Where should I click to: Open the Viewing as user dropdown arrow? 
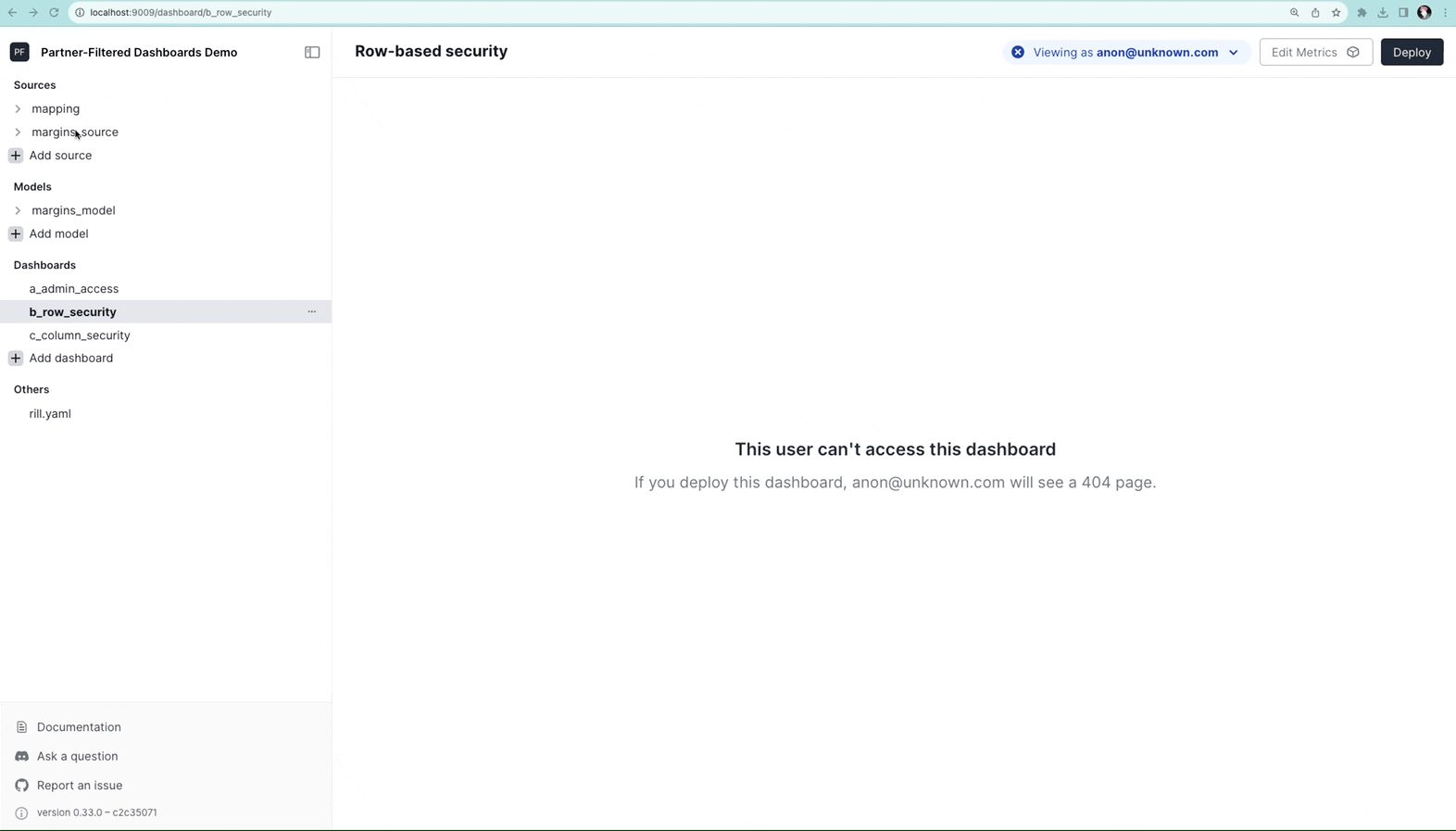[1234, 53]
